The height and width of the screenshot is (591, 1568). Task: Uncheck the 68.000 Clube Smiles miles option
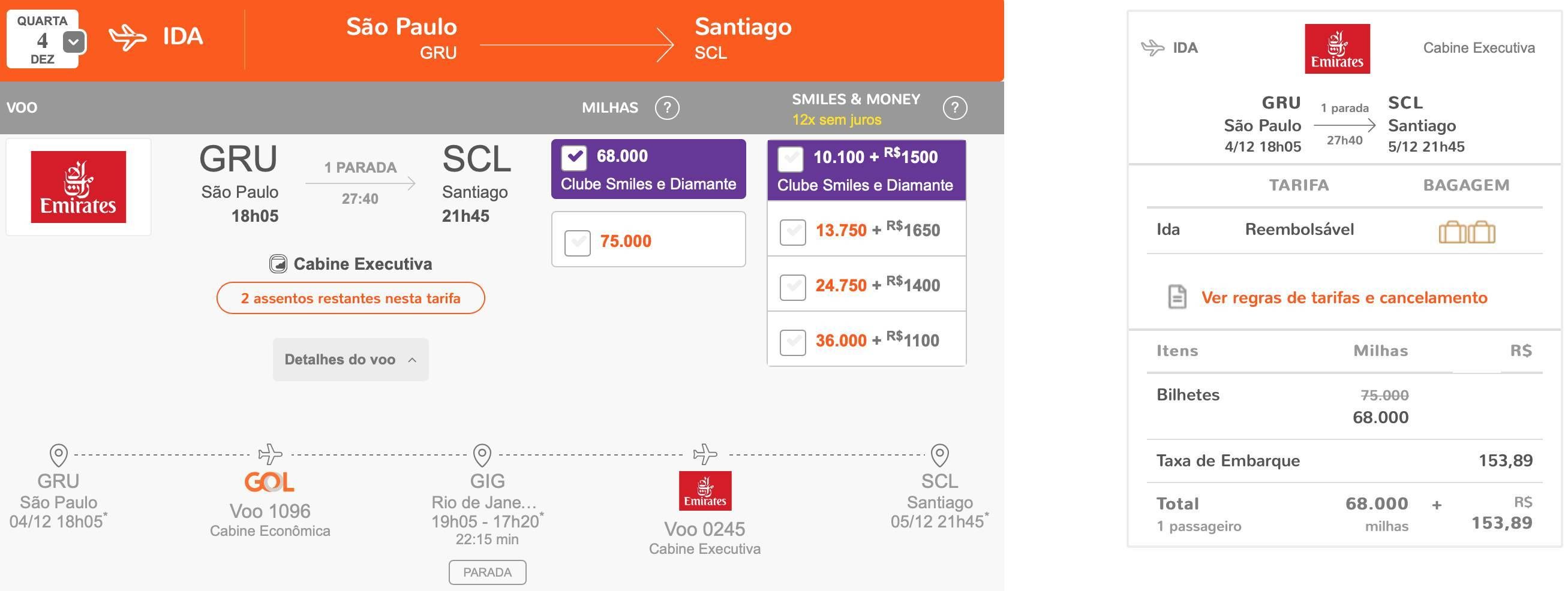click(574, 158)
